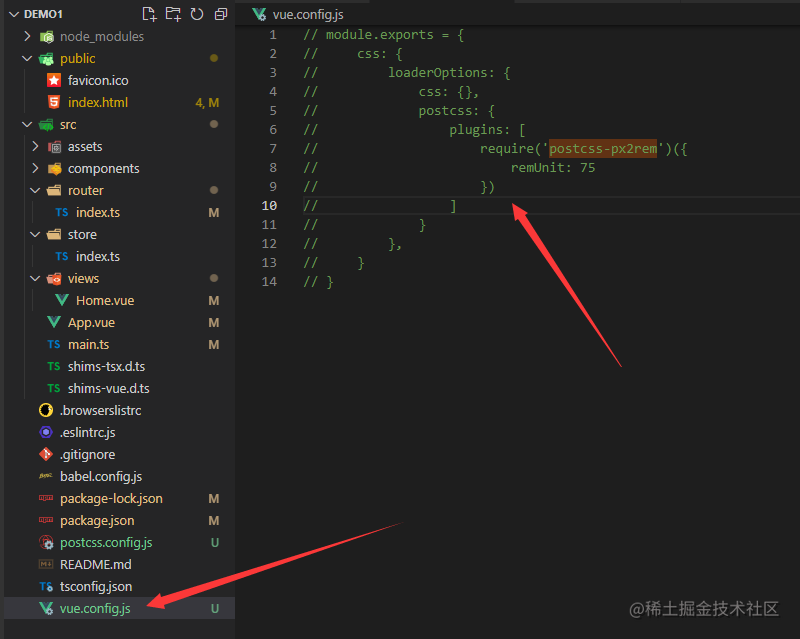Collapse the src folder
This screenshot has width=800, height=639.
click(x=28, y=124)
